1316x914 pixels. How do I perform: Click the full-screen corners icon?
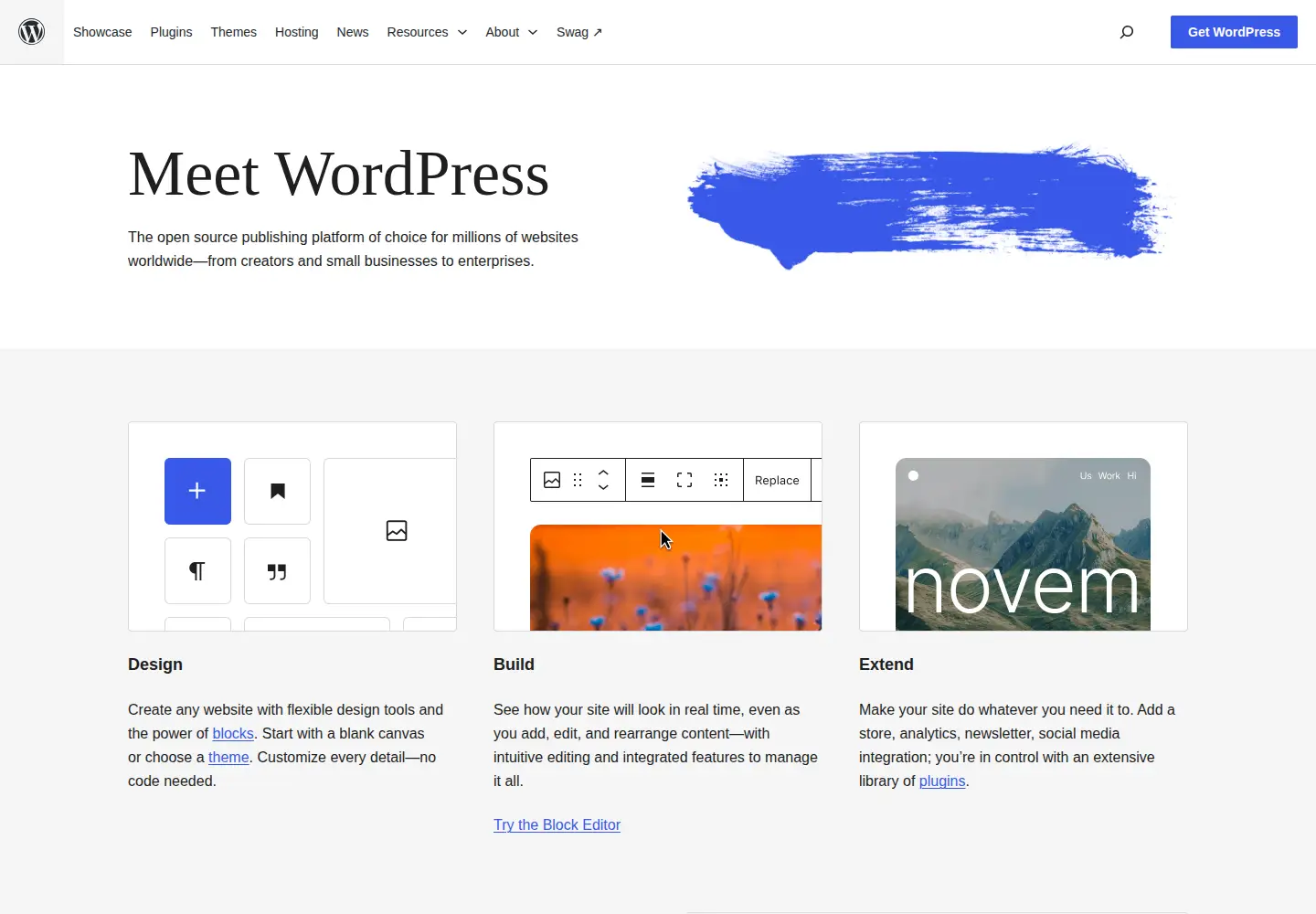coord(685,480)
